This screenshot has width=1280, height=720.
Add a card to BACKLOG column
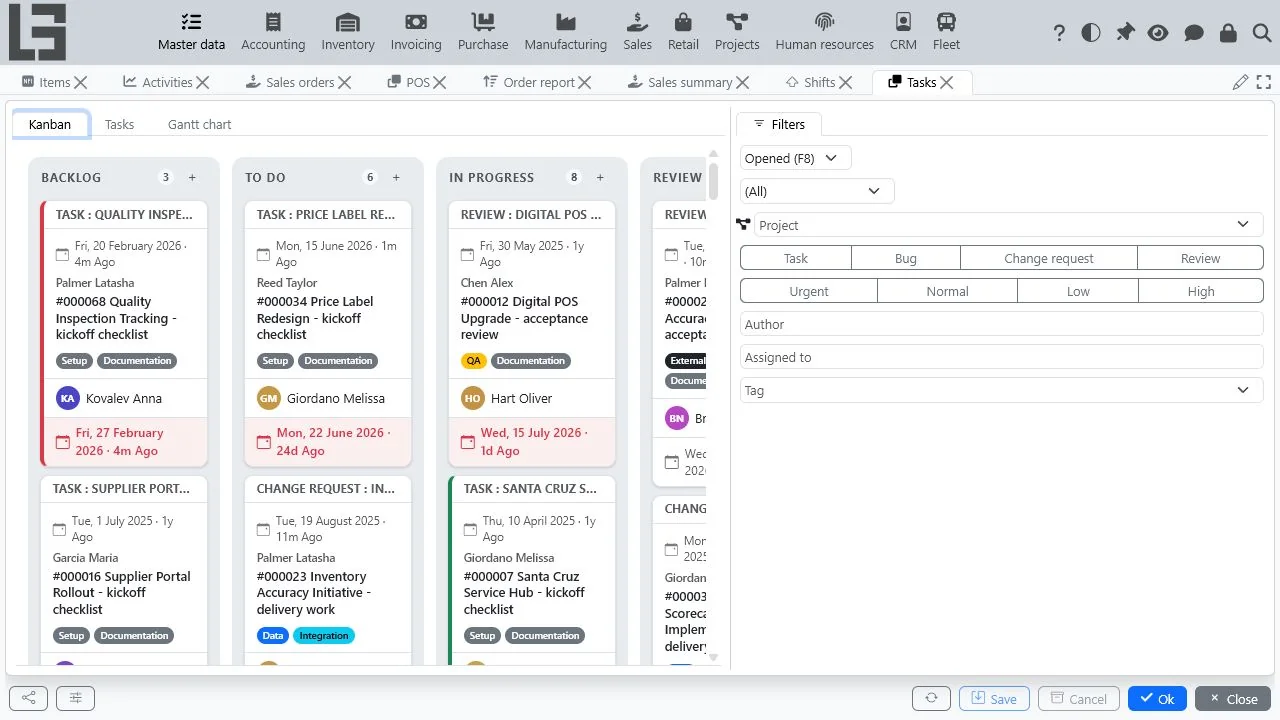192,177
